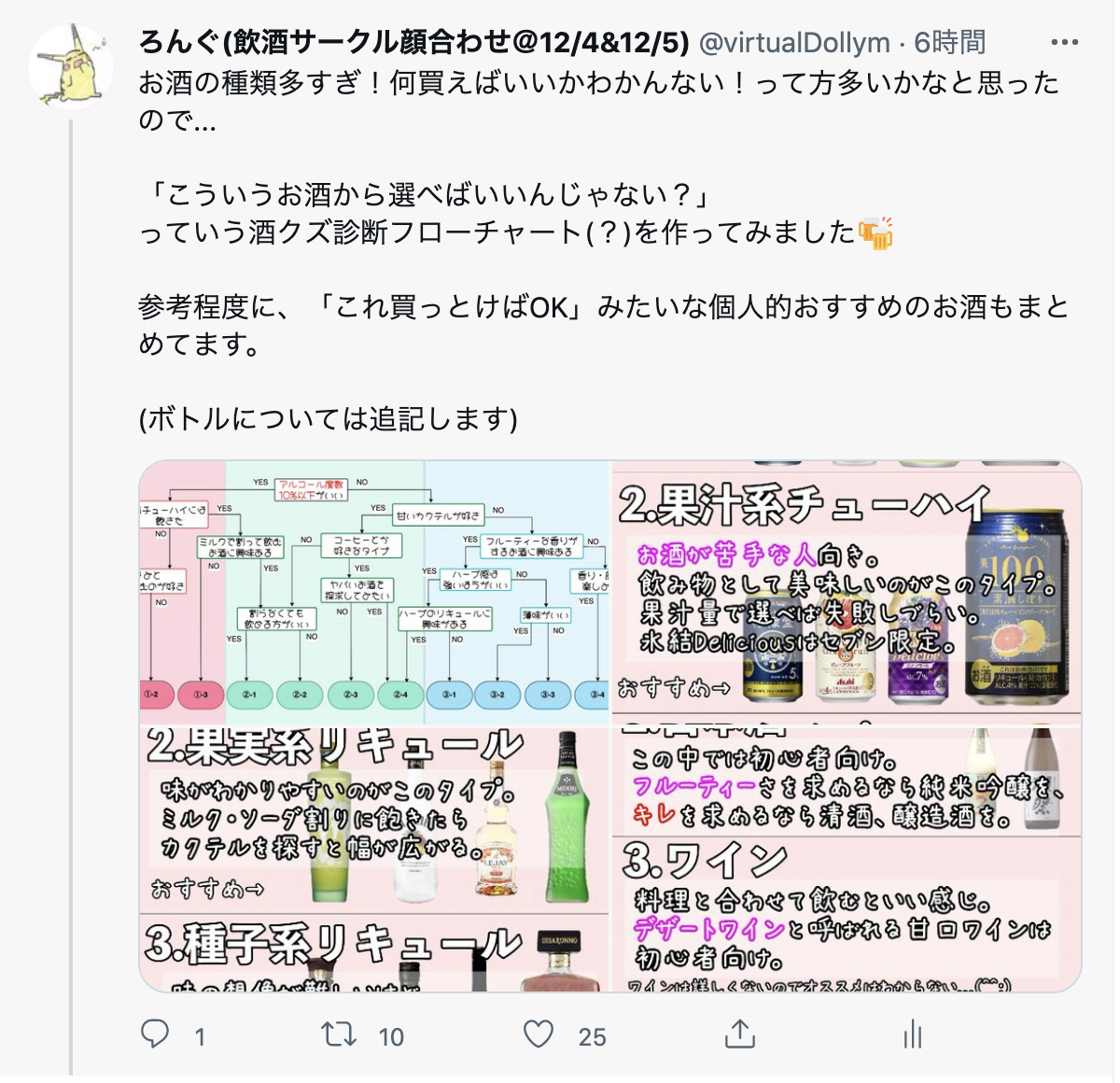1120x1083 pixels.
Task: Click the retweet count 10
Action: tap(391, 1036)
